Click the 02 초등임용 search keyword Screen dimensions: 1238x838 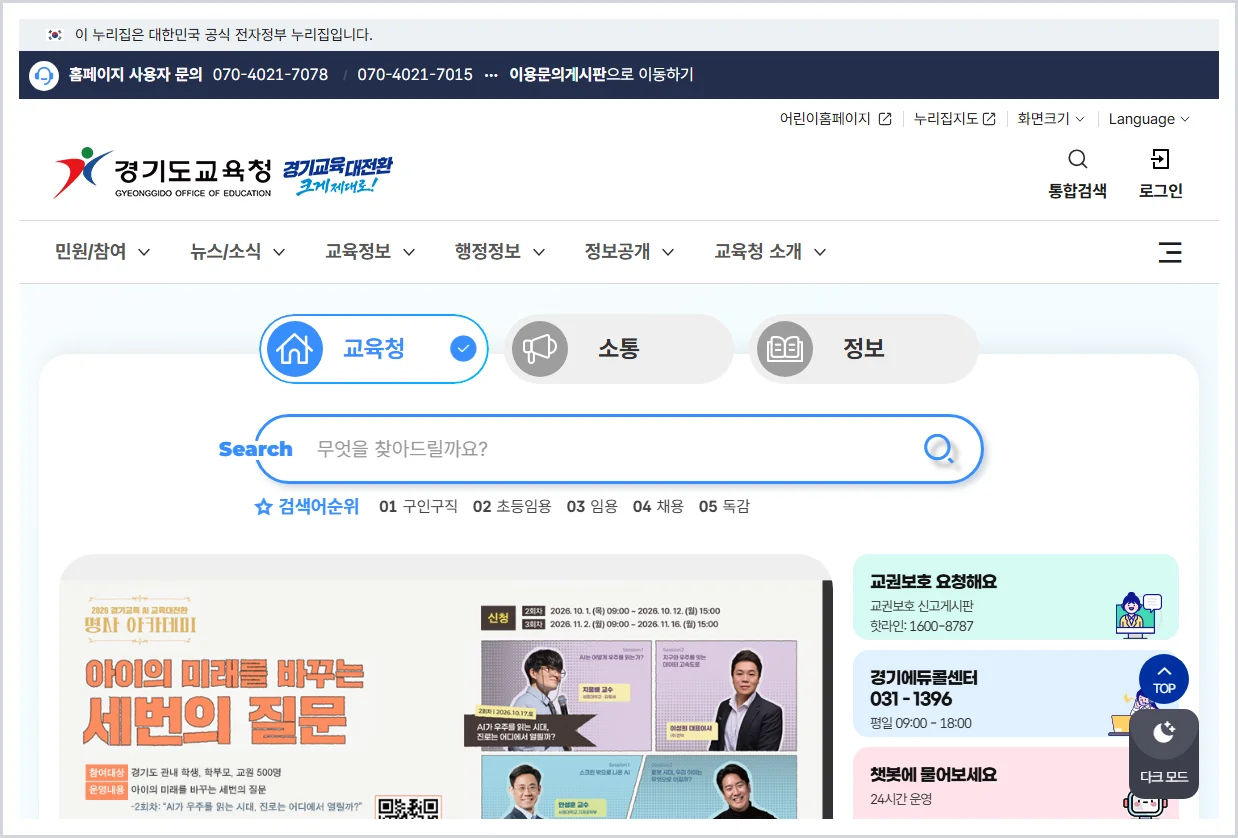pos(512,507)
